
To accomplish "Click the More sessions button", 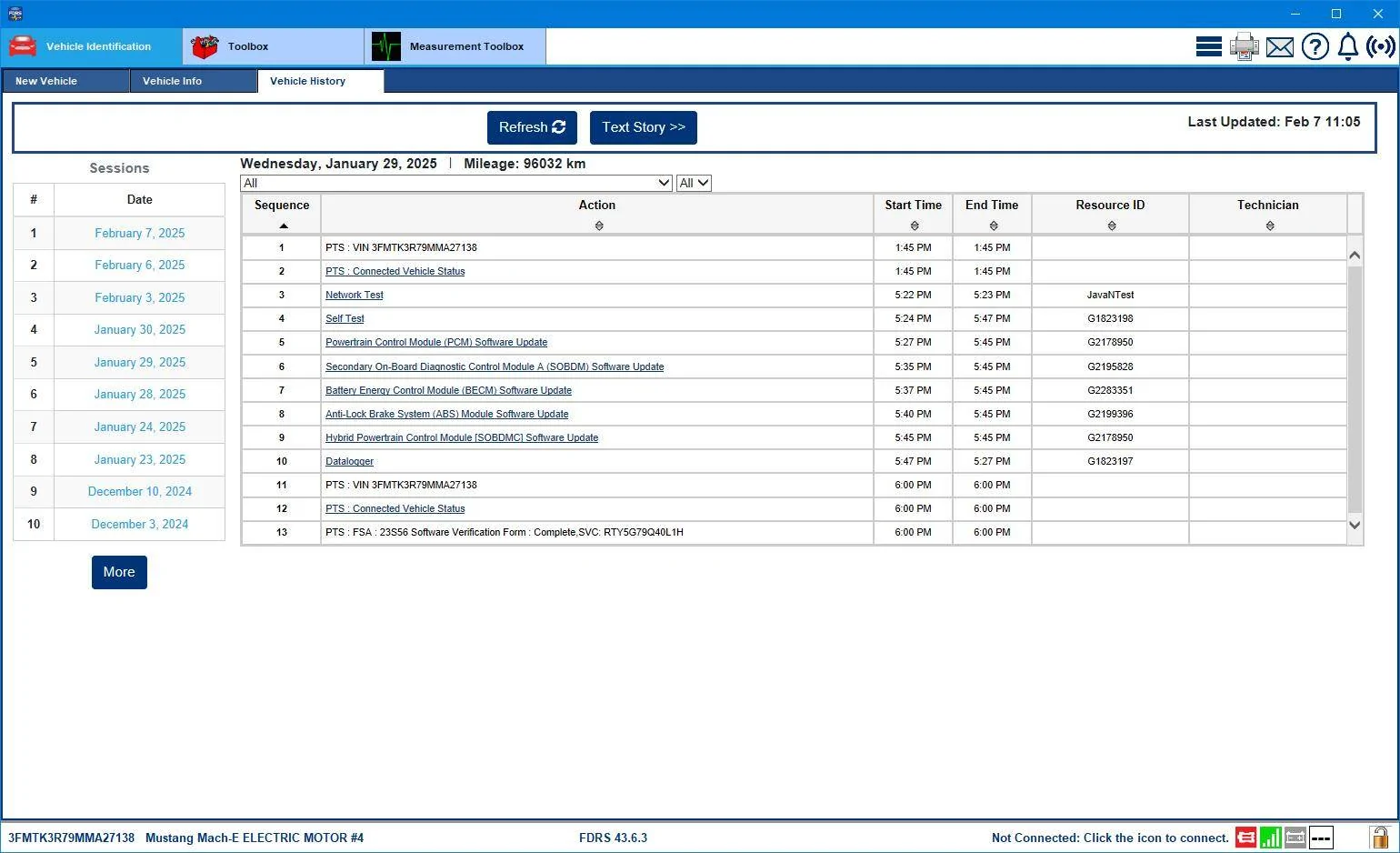I will [119, 572].
